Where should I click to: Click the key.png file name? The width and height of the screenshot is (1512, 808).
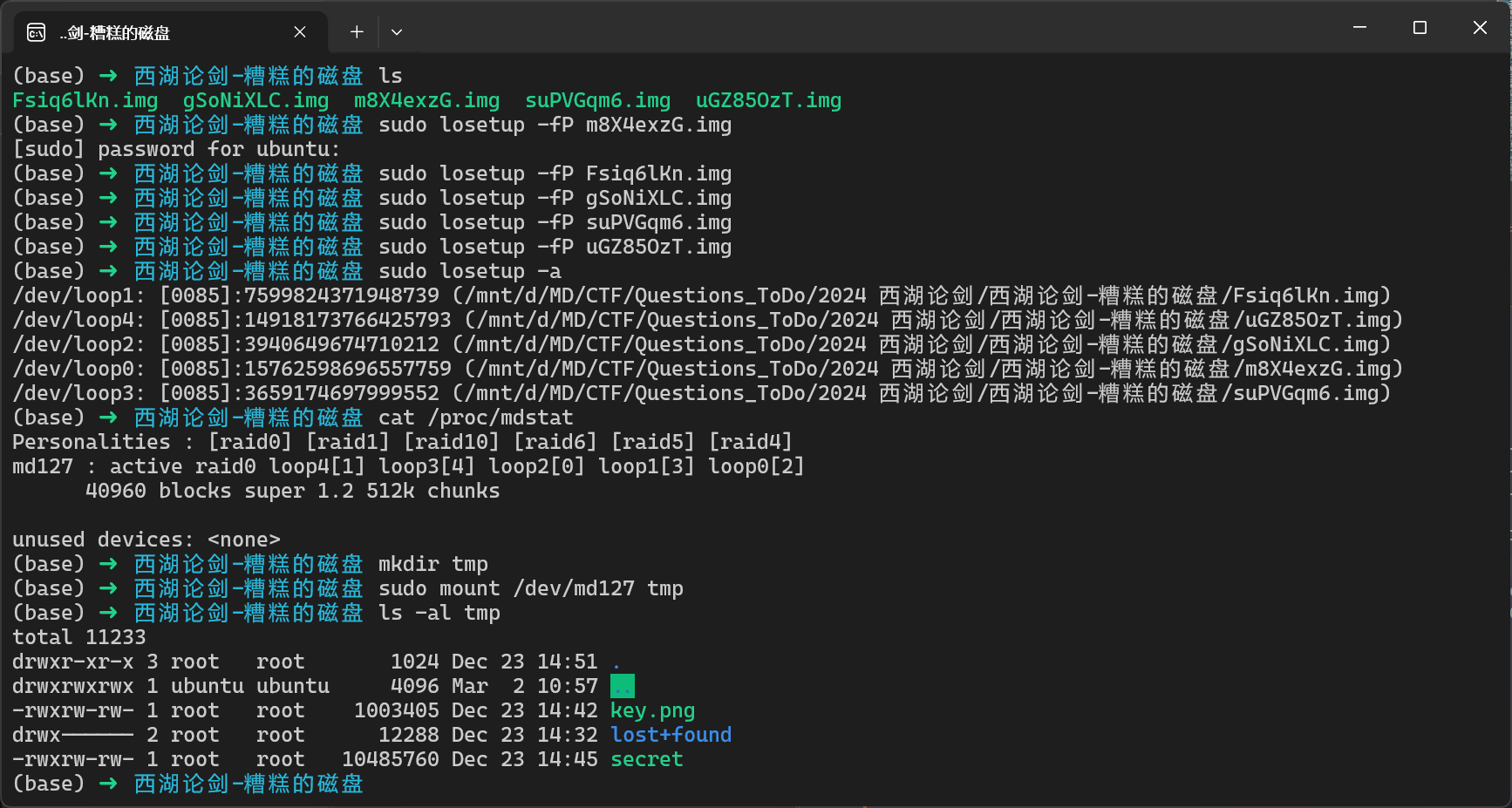tap(653, 710)
